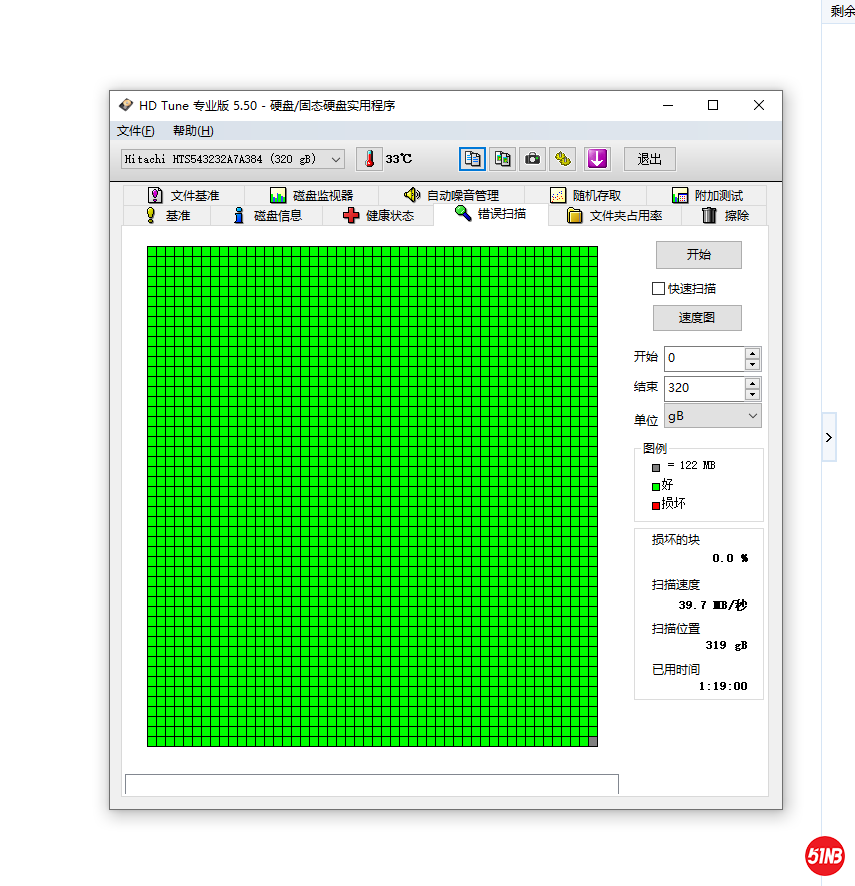Screen dimensions: 855x886
Task: Click the red 损坏 legend swatch
Action: pos(656,506)
